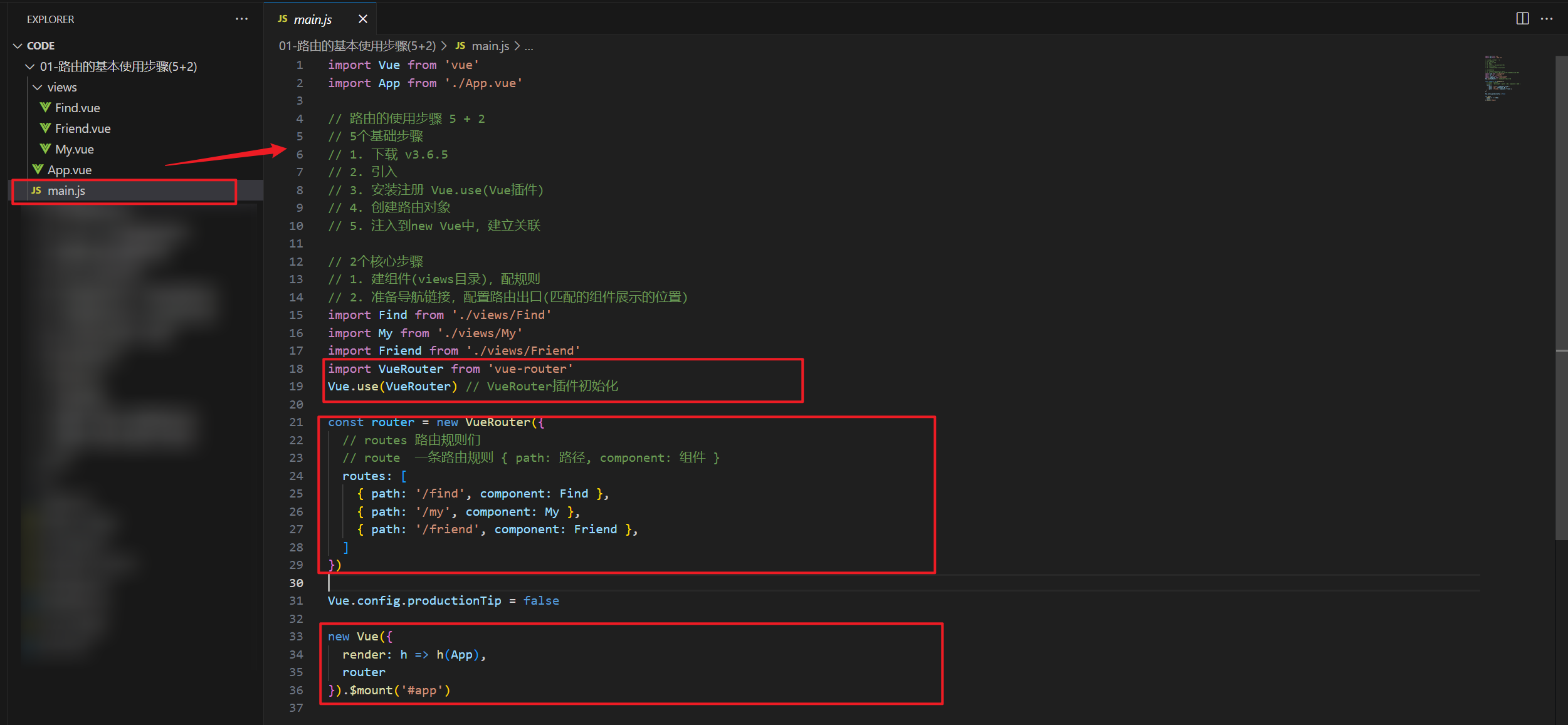Select the main.js editor tab
The height and width of the screenshot is (725, 1568).
pyautogui.click(x=320, y=19)
